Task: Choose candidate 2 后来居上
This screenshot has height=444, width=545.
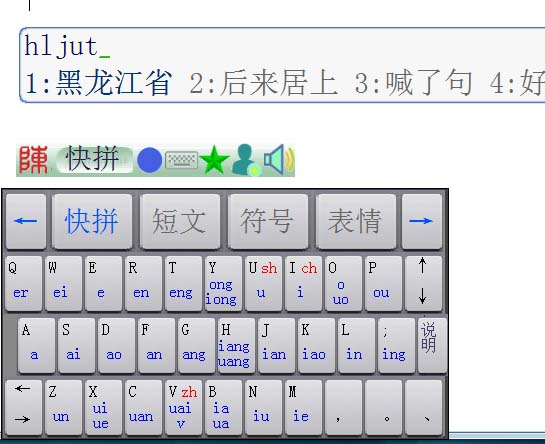Action: click(x=263, y=83)
